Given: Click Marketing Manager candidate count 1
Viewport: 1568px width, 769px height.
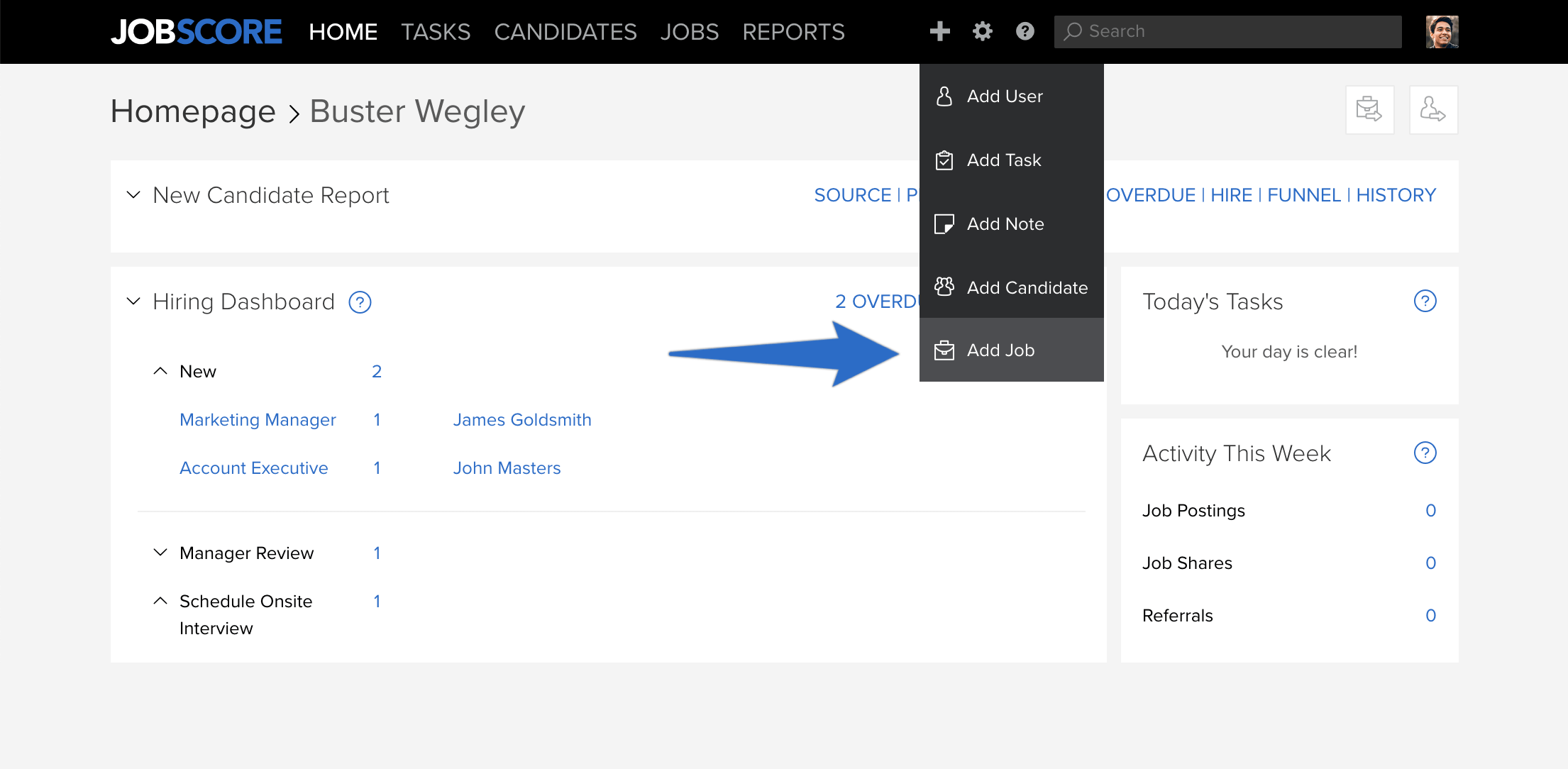Looking at the screenshot, I should coord(377,420).
